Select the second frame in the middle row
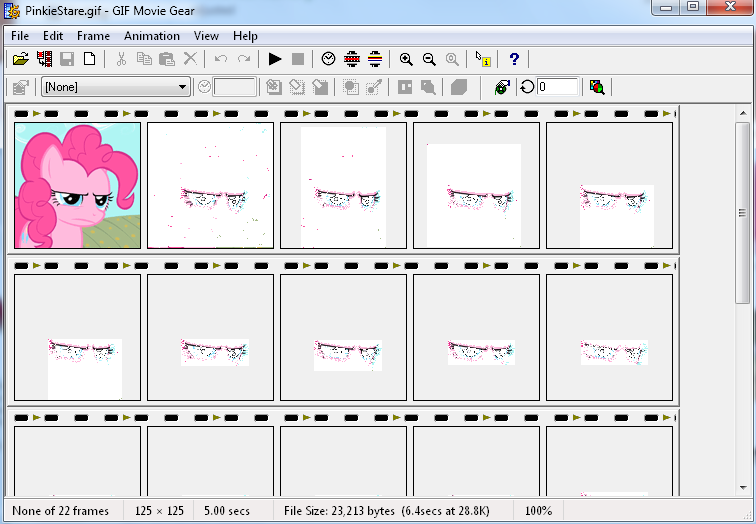This screenshot has width=756, height=524. [211, 337]
